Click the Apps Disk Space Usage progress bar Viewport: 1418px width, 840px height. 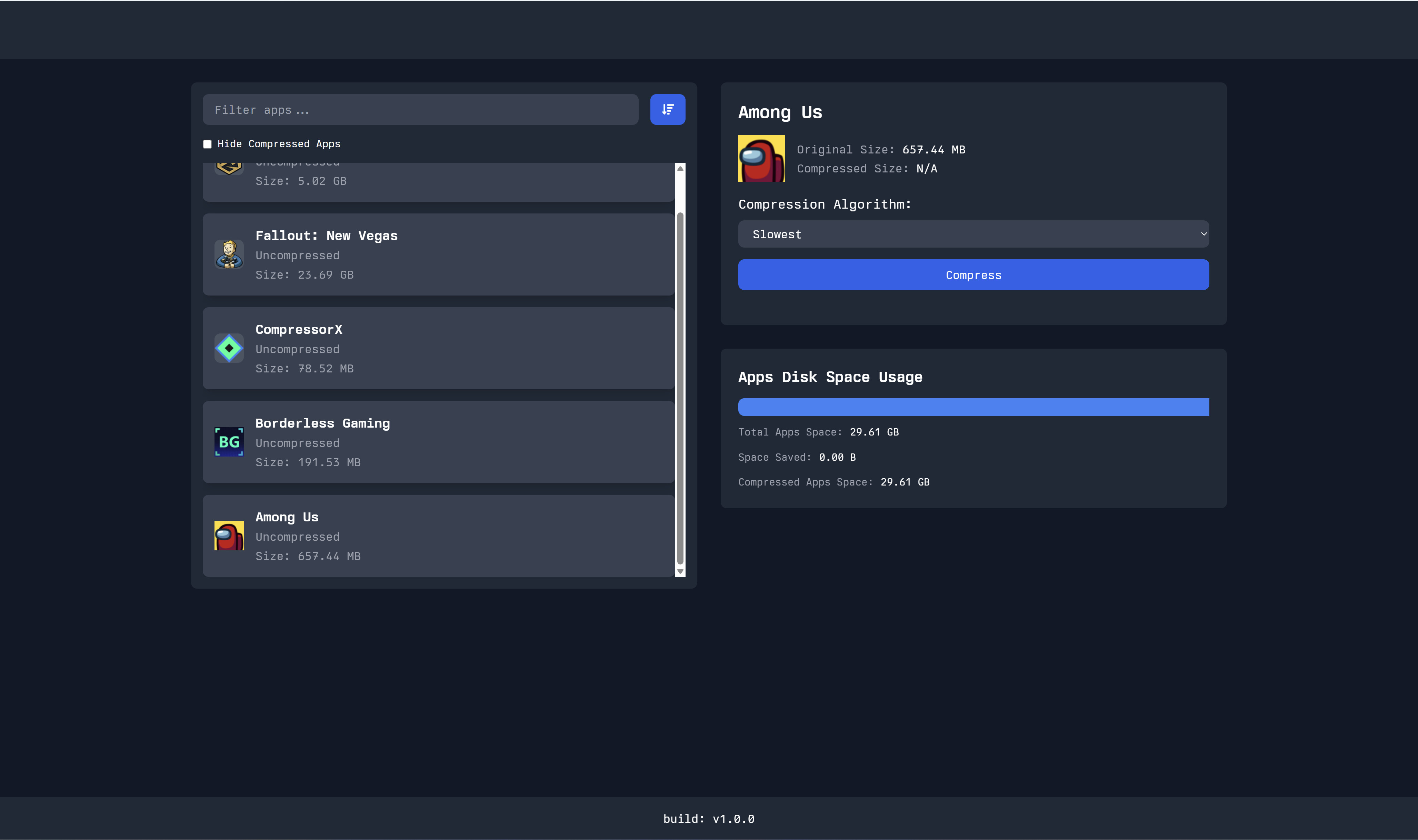click(x=972, y=407)
